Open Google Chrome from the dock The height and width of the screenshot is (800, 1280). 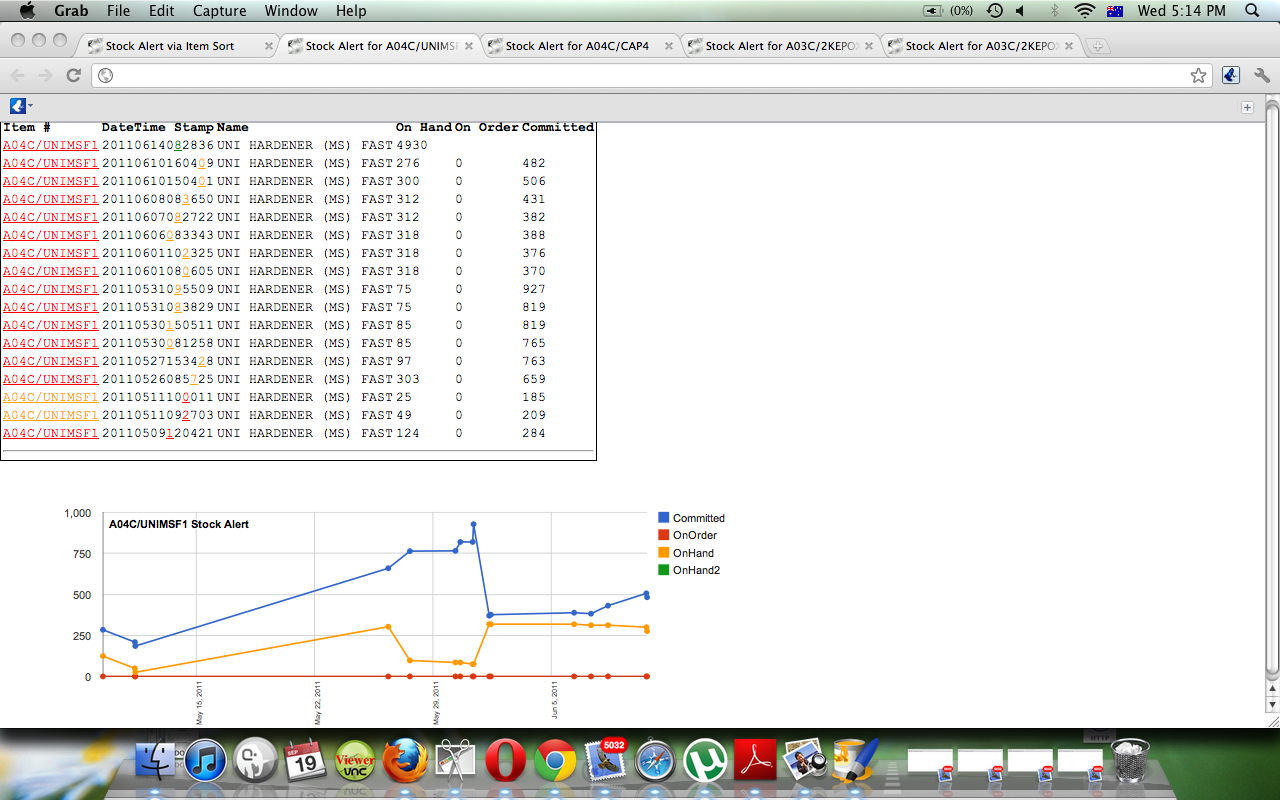click(555, 761)
